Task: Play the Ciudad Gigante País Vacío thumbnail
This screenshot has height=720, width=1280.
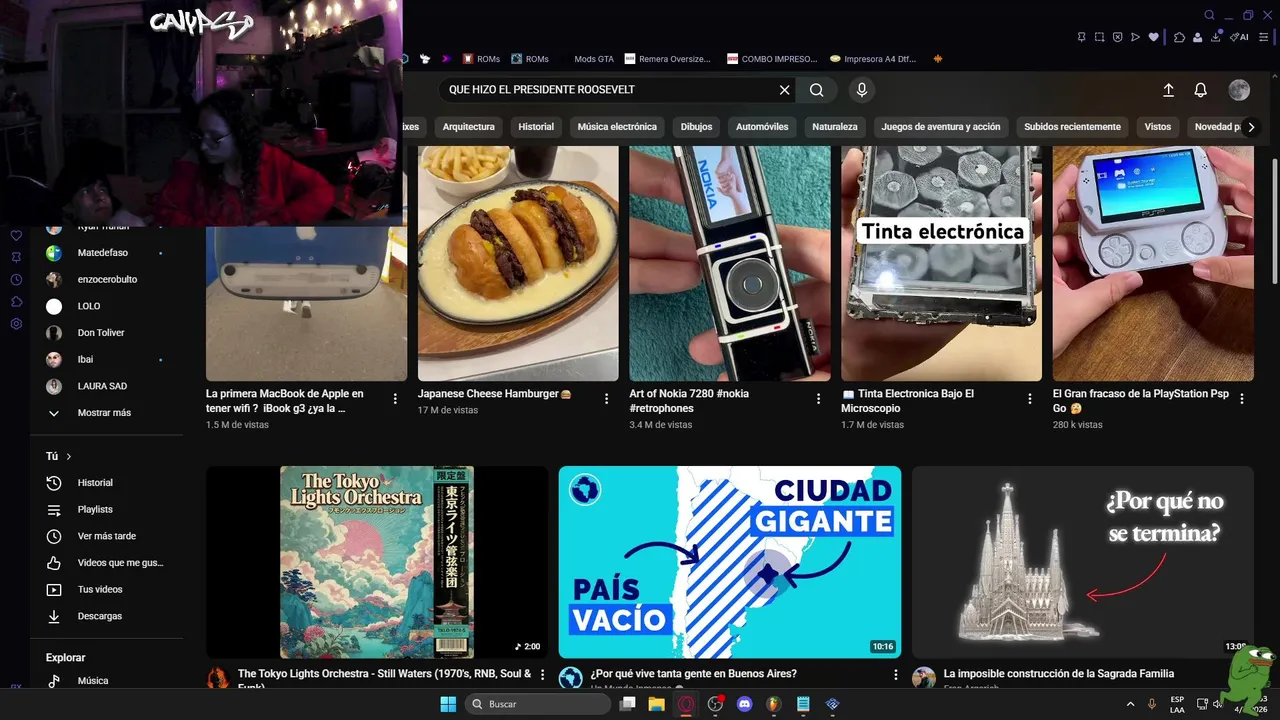Action: tap(730, 562)
